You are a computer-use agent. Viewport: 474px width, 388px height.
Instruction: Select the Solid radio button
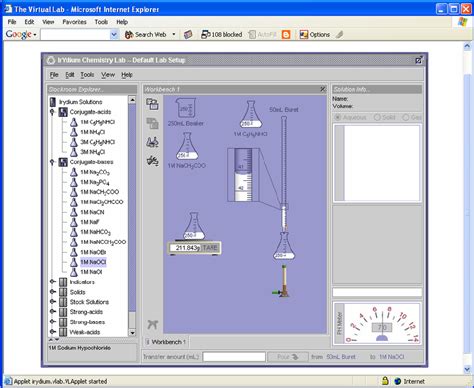coord(377,117)
